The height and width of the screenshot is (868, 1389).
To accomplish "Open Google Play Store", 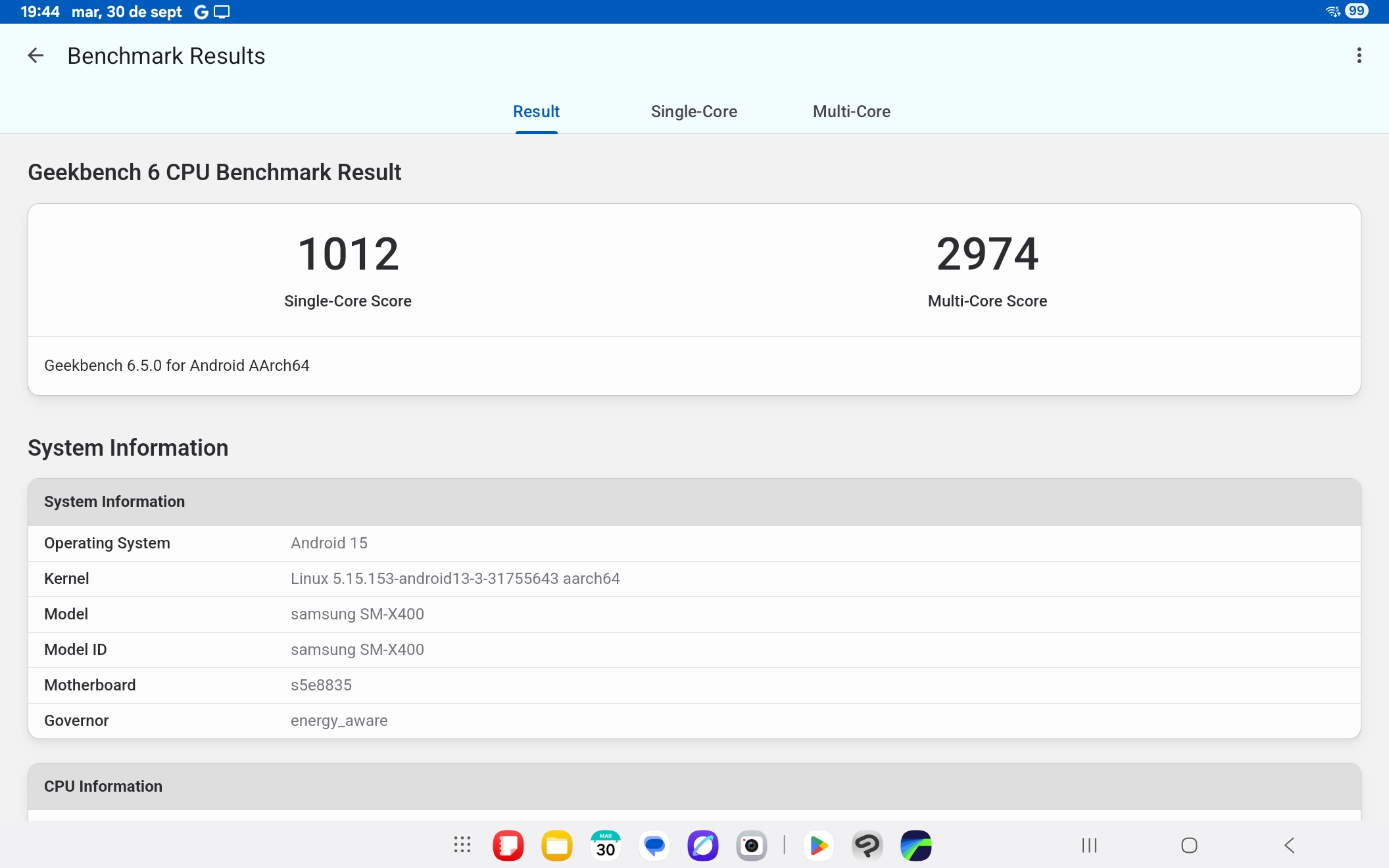I will click(x=819, y=845).
